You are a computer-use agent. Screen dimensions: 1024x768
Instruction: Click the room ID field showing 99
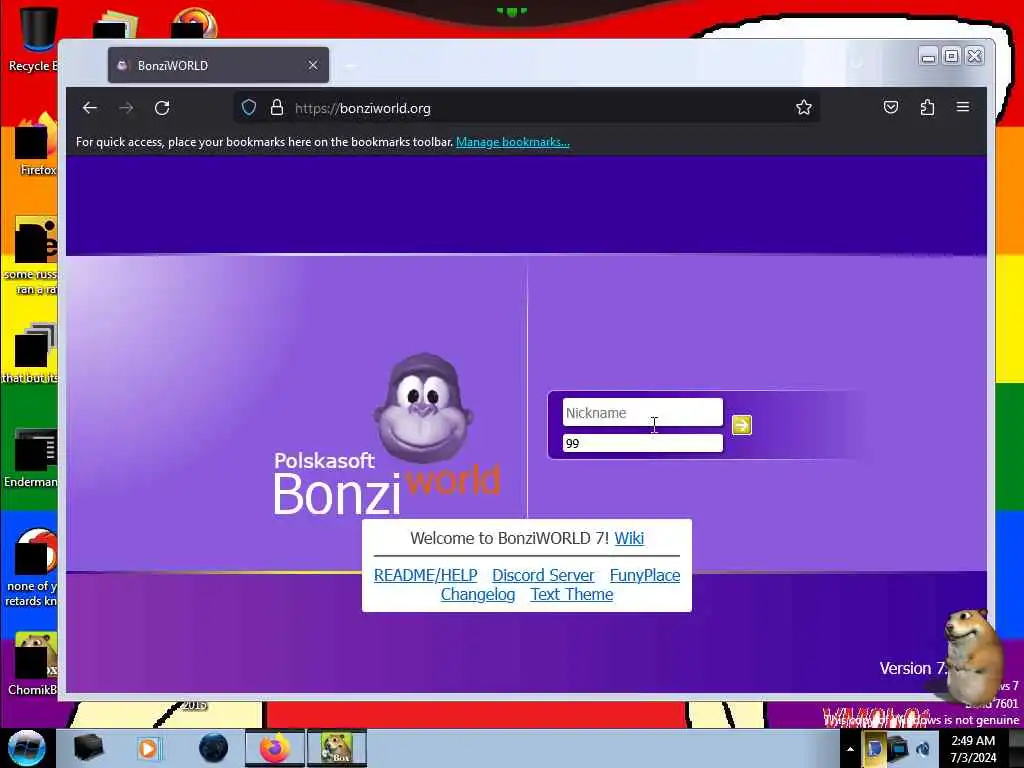tap(643, 443)
